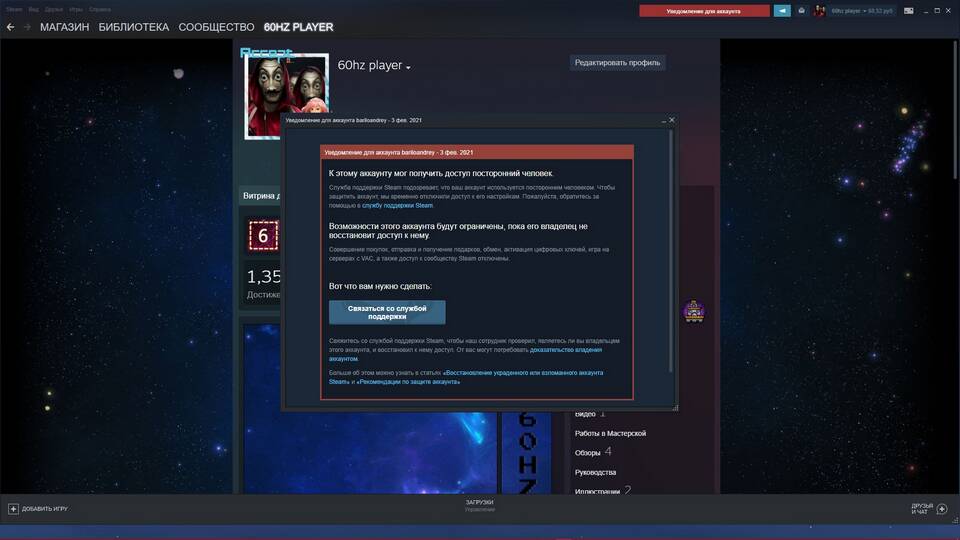Open Рекомендации по защите аккаунта link
Image resolution: width=960 pixels, height=540 pixels.
tap(408, 382)
